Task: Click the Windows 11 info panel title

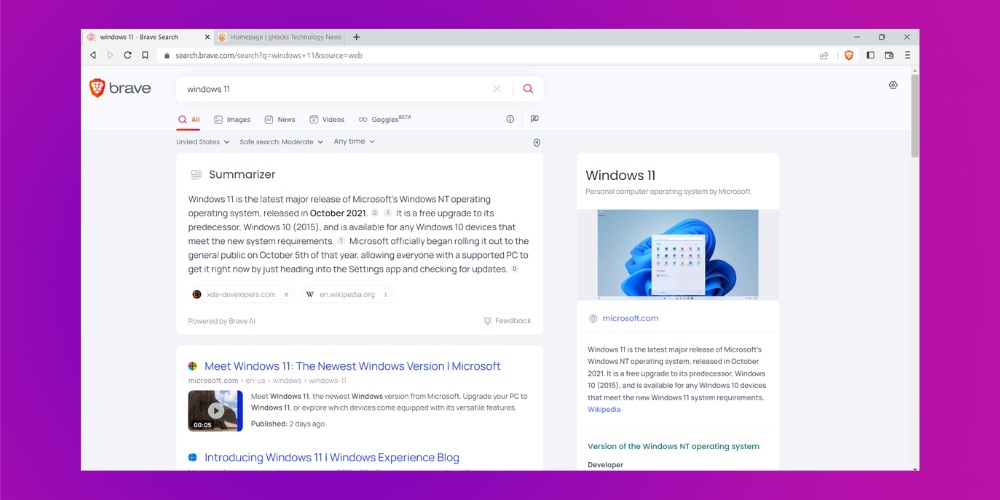Action: click(x=621, y=175)
